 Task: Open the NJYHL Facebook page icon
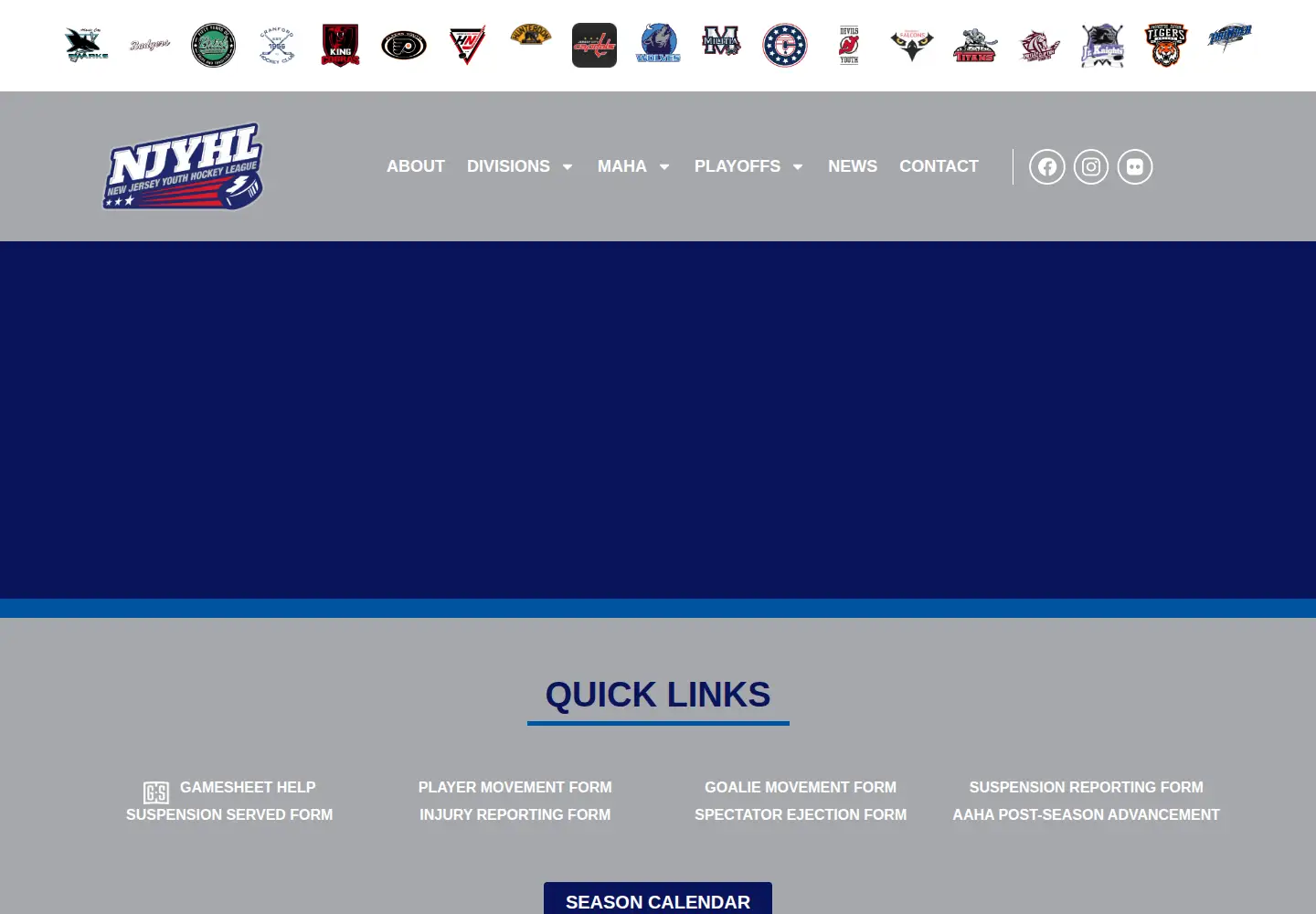click(x=1047, y=166)
